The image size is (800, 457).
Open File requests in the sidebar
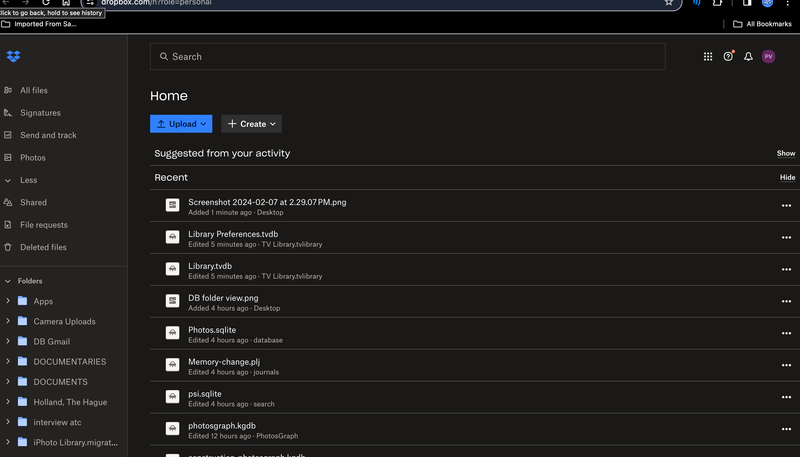44,225
